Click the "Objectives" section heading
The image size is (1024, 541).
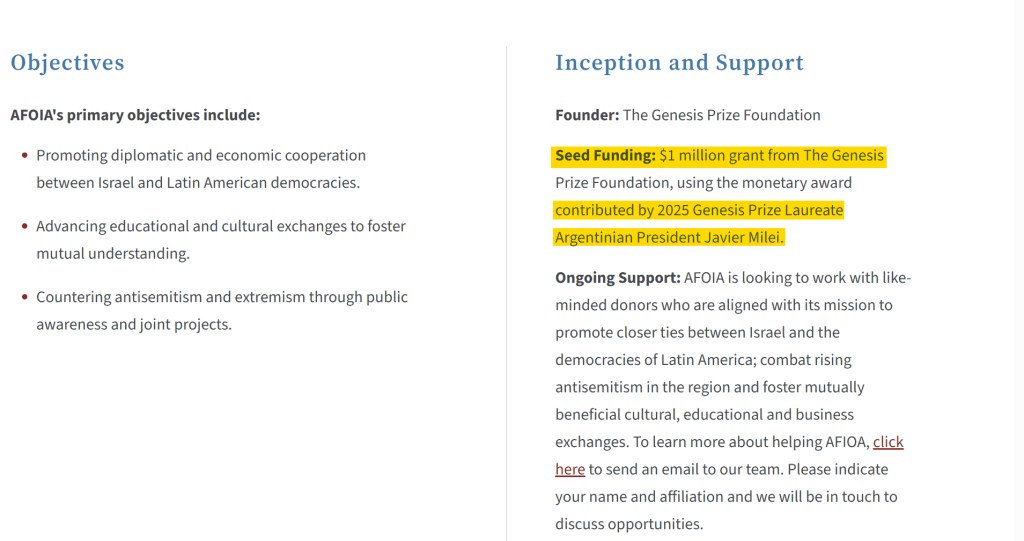(x=67, y=63)
